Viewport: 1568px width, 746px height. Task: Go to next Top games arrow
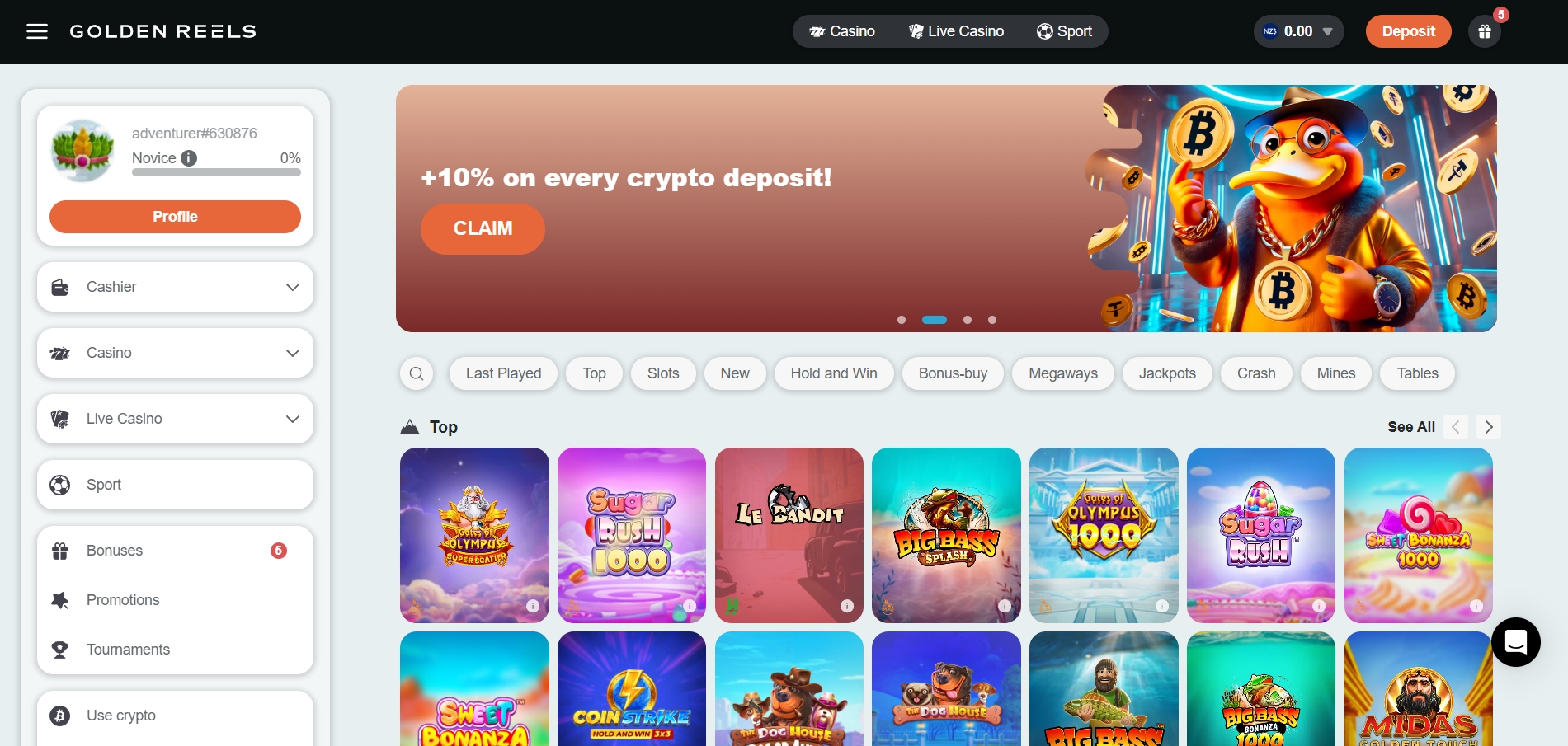(x=1488, y=427)
